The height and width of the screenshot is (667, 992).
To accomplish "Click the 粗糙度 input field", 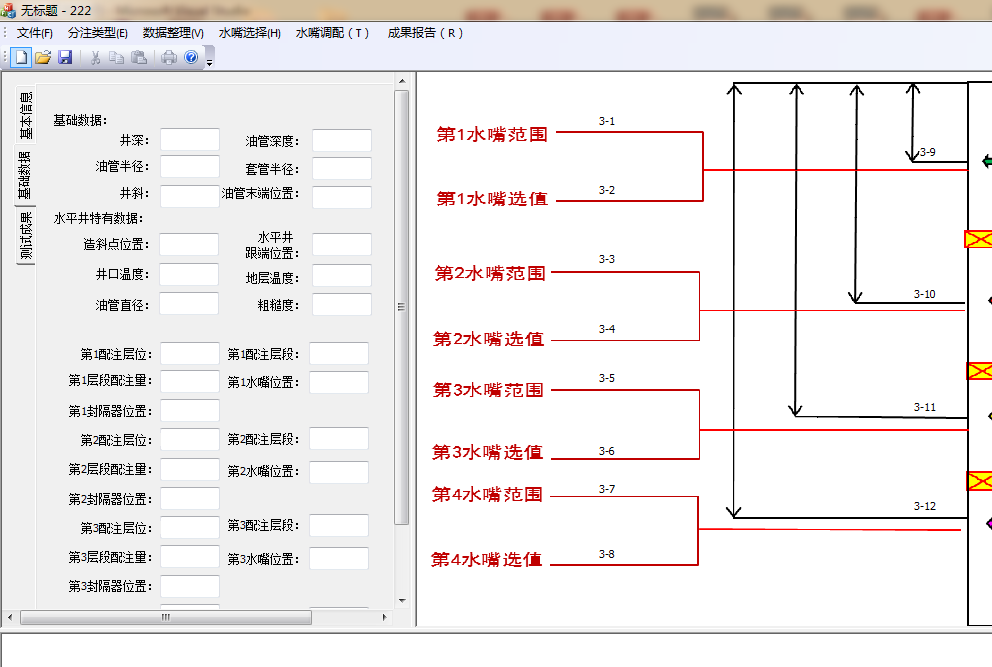I will point(342,304).
